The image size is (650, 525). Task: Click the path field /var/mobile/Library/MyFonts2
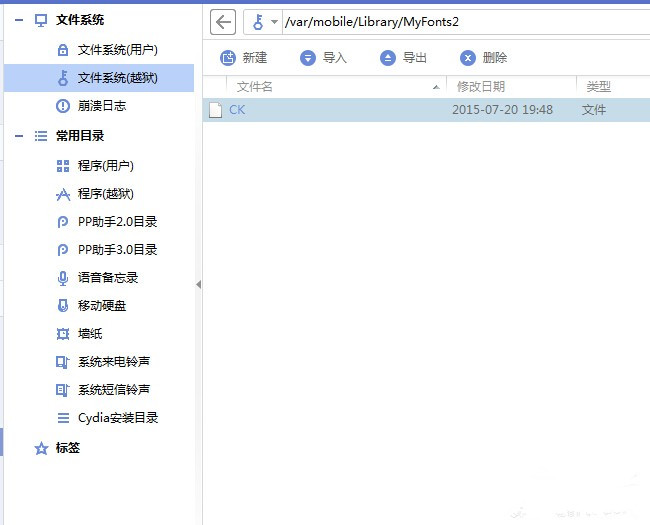tap(466, 22)
